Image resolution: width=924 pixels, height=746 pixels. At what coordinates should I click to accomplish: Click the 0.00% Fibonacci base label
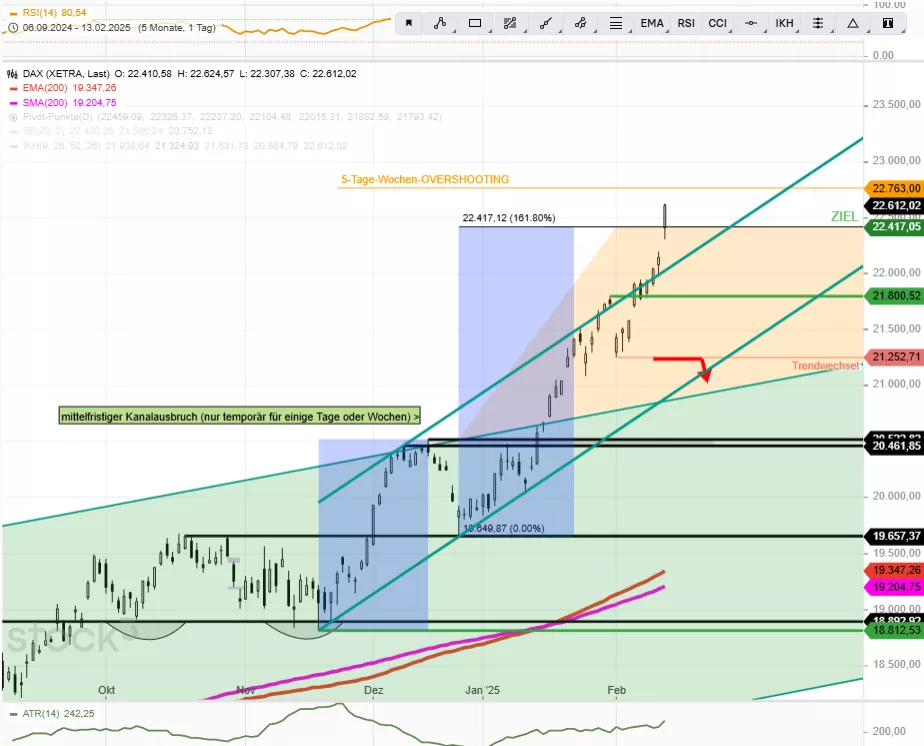pyautogui.click(x=504, y=529)
